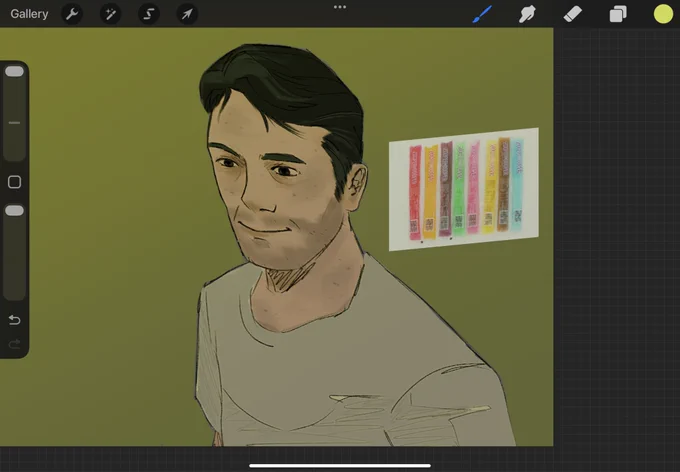Viewport: 680px width, 472px height.
Task: Open the Actions wrench menu
Action: [72, 14]
